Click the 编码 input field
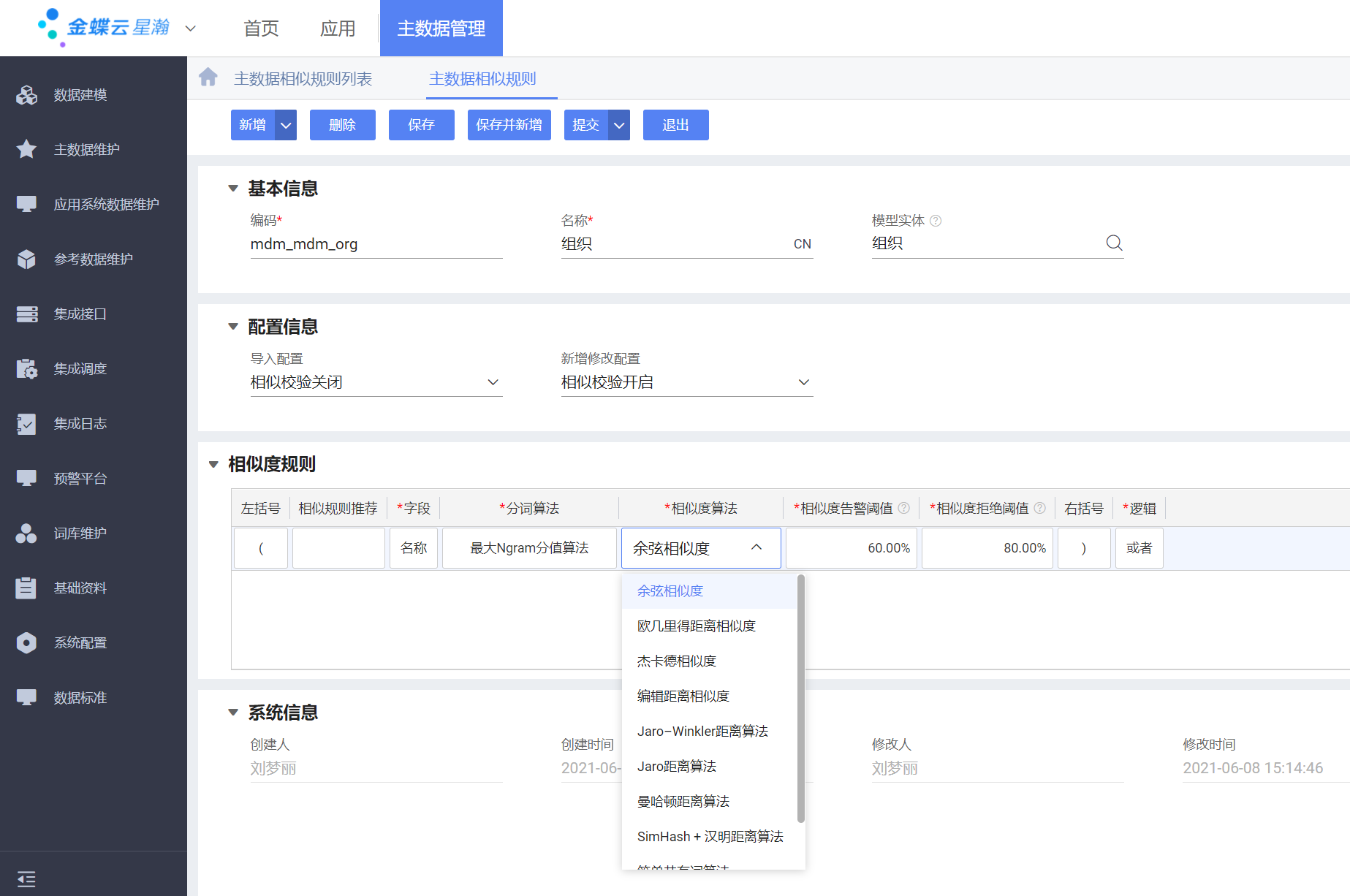Image resolution: width=1350 pixels, height=896 pixels. 376,244
